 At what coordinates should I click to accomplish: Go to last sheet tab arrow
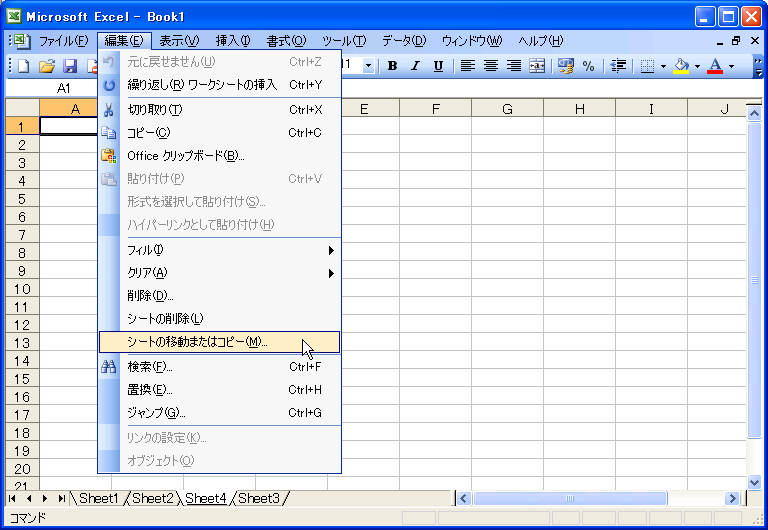pyautogui.click(x=61, y=499)
